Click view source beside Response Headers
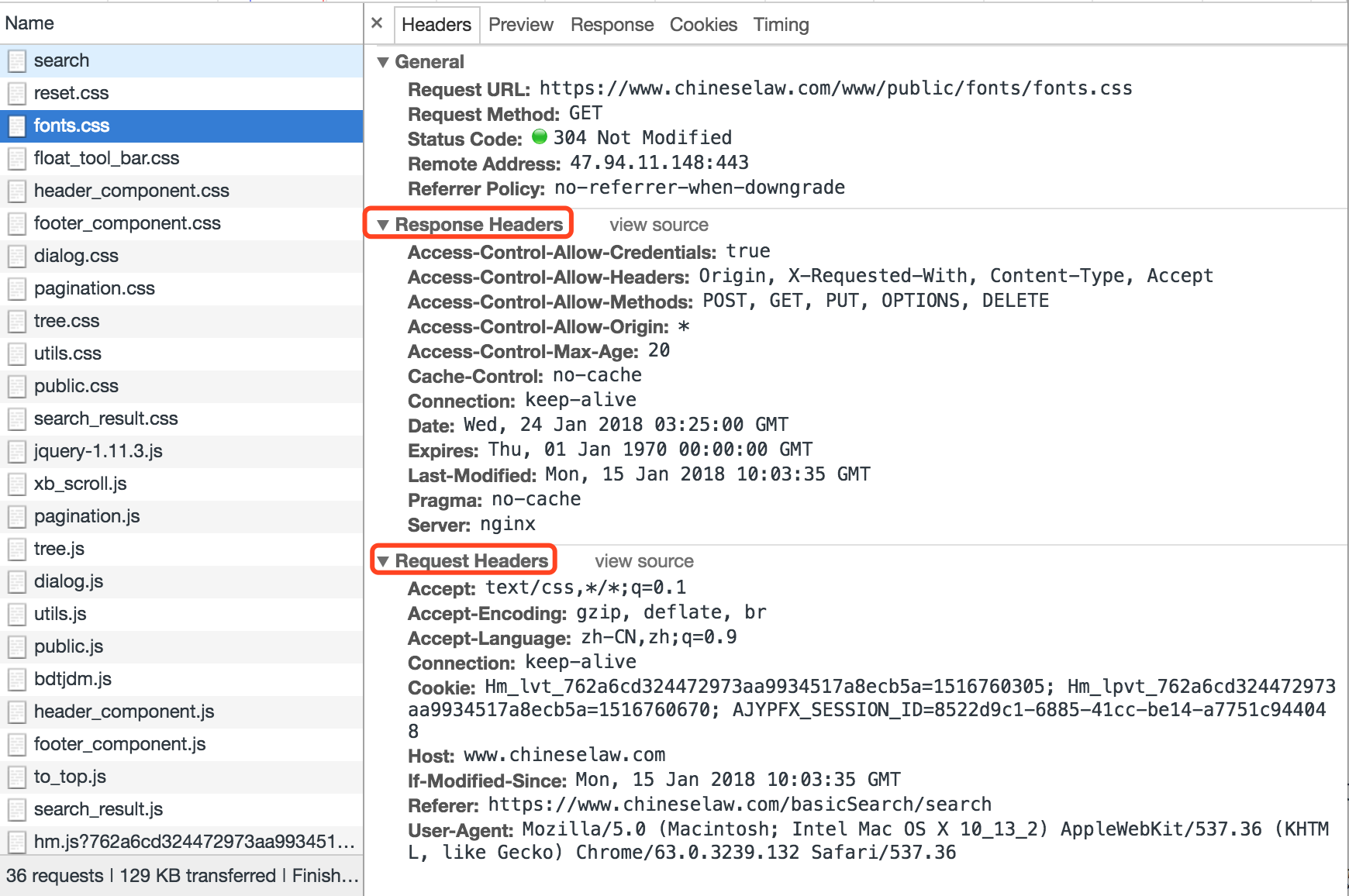 pos(658,225)
